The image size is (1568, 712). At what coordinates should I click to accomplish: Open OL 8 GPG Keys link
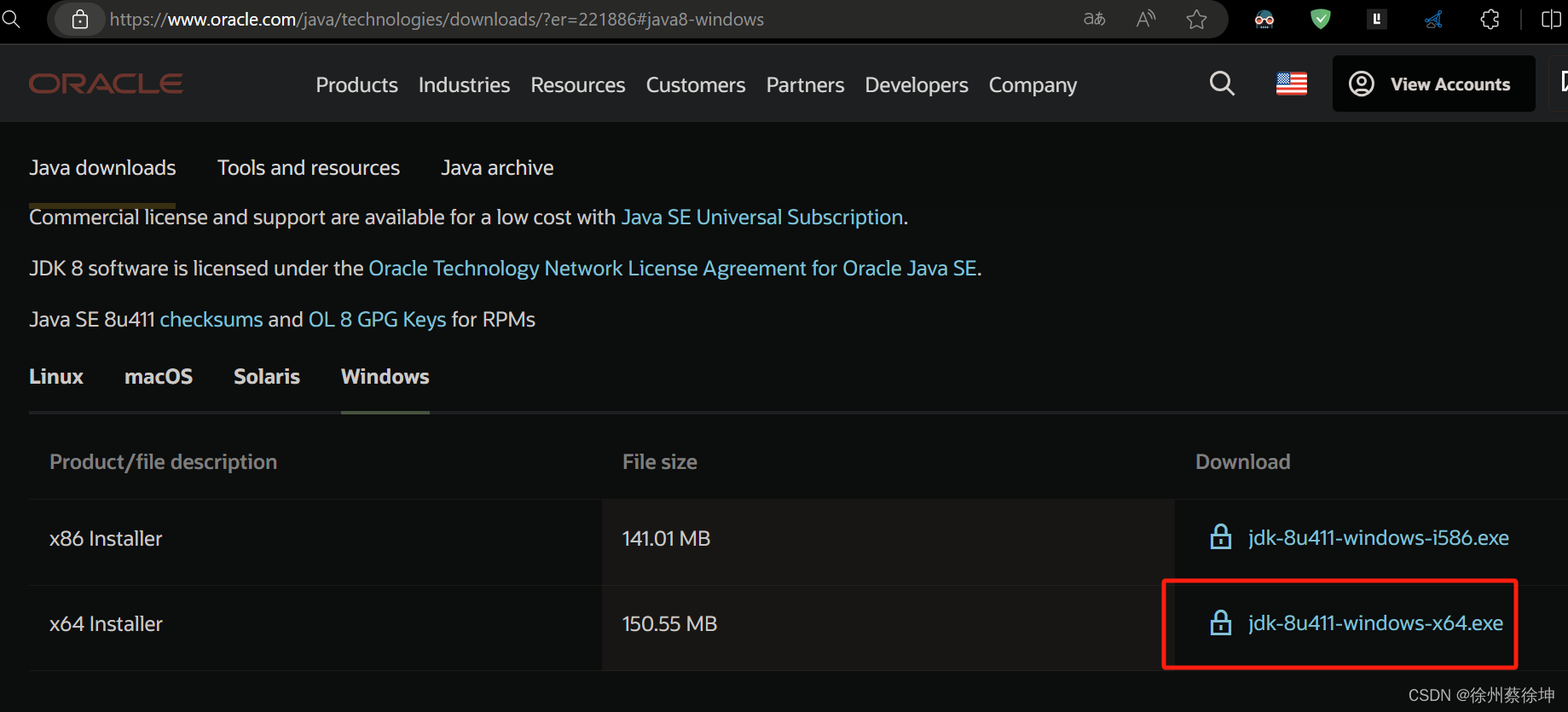(x=377, y=320)
